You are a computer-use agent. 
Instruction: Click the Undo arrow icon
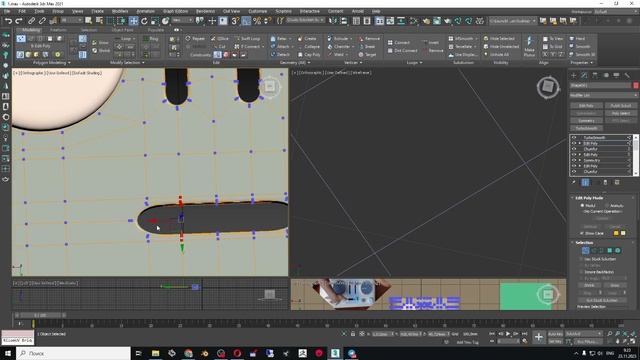pyautogui.click(x=8, y=21)
